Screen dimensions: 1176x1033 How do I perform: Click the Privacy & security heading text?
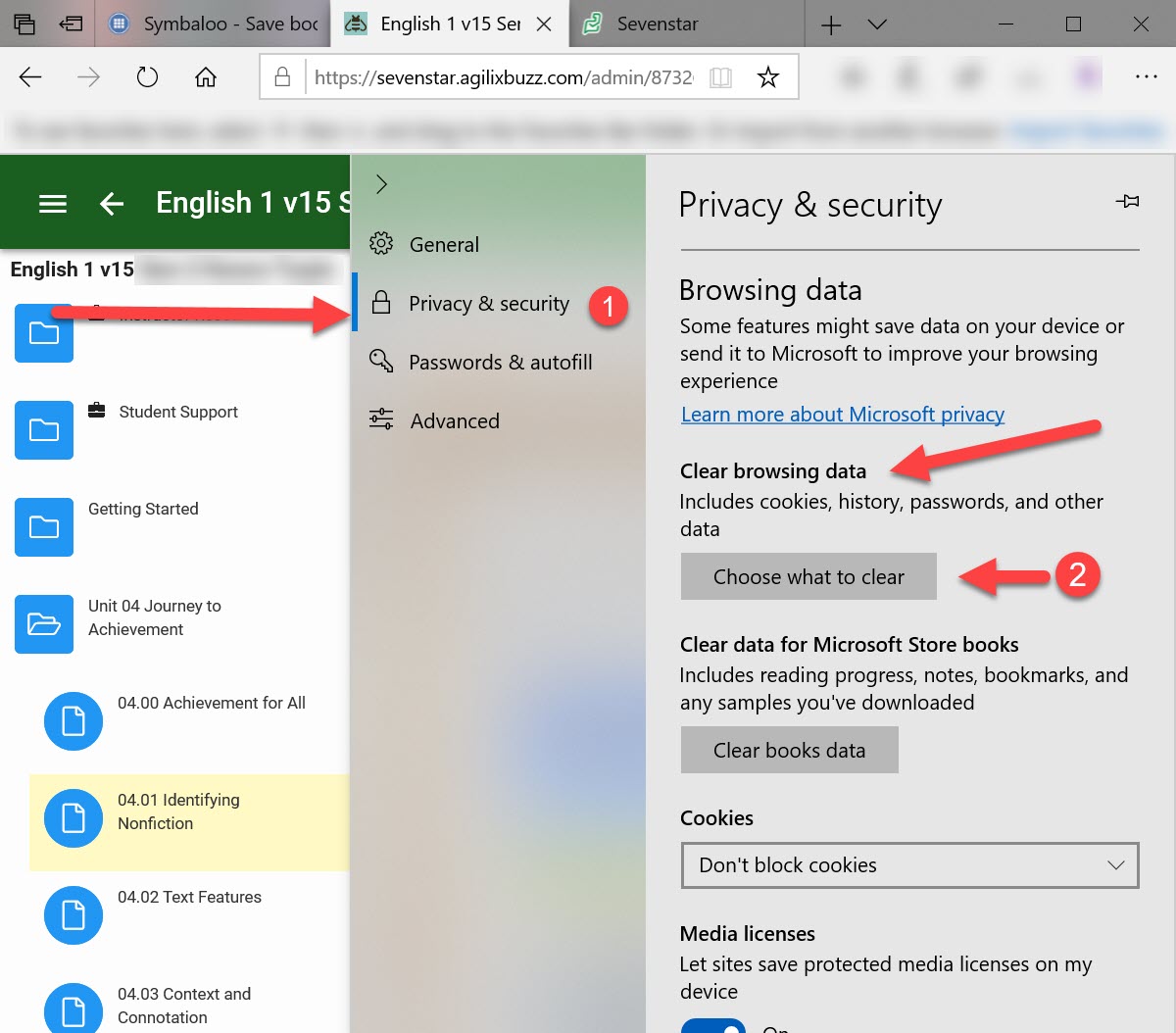[x=810, y=205]
